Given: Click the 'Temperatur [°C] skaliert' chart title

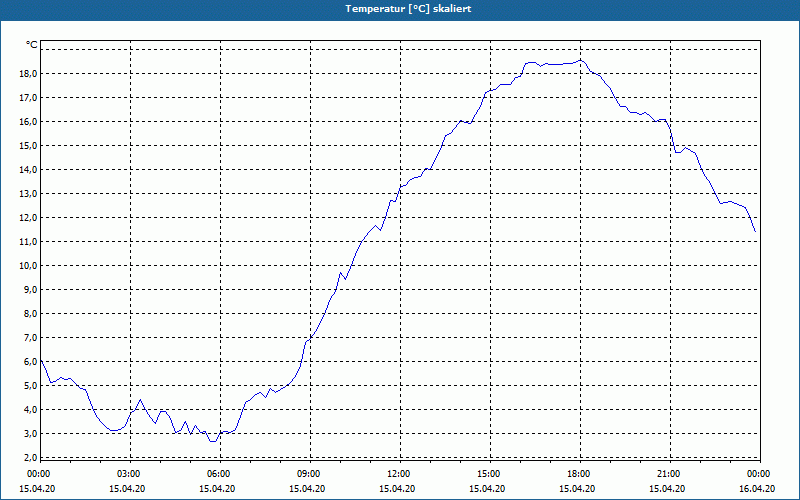Looking at the screenshot, I should (408, 9).
